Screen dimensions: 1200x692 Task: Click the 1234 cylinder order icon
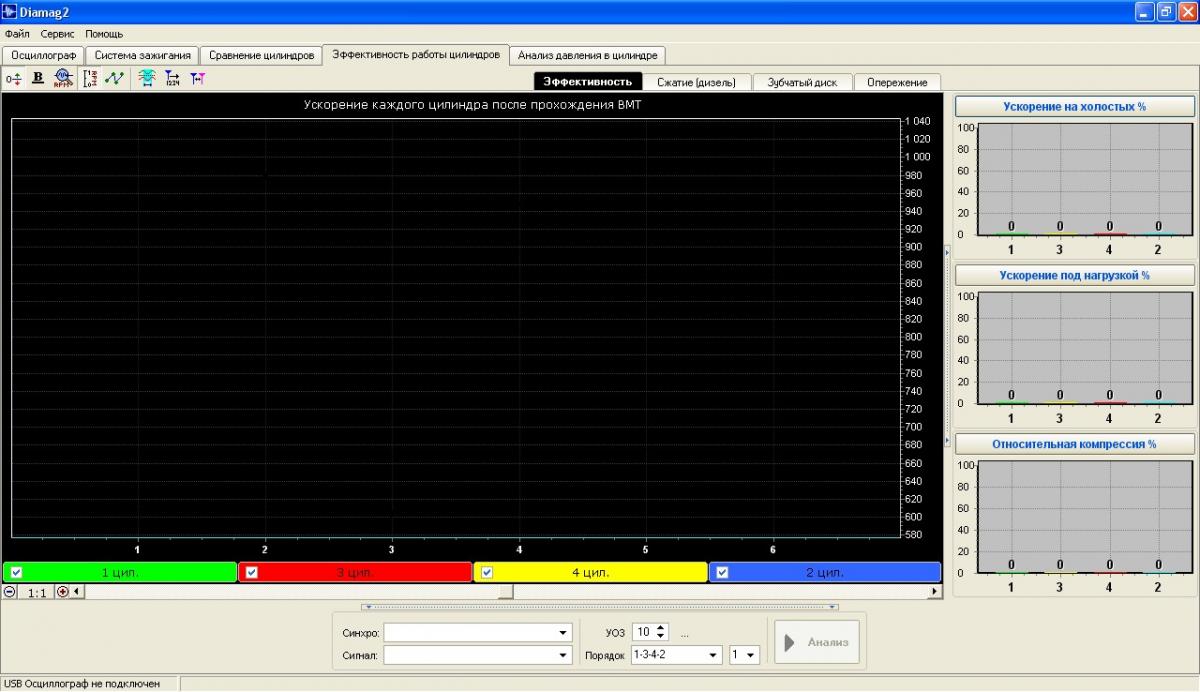click(172, 78)
